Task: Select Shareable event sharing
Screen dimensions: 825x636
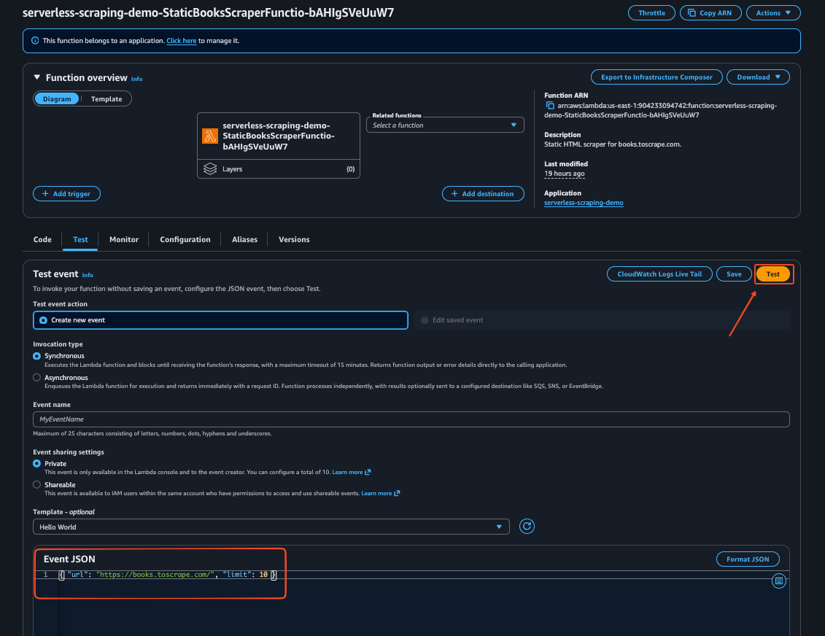Action: coord(37,484)
